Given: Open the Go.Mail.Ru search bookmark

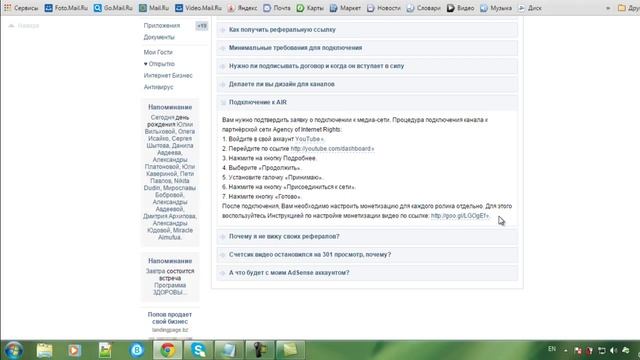Looking at the screenshot, I should click(113, 8).
